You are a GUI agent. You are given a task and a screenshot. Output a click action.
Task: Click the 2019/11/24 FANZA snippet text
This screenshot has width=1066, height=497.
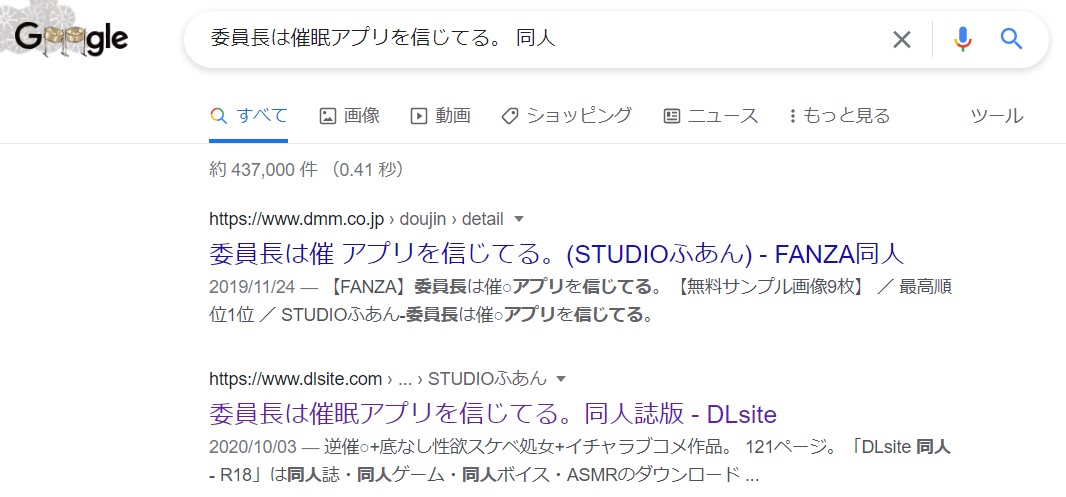(x=581, y=301)
